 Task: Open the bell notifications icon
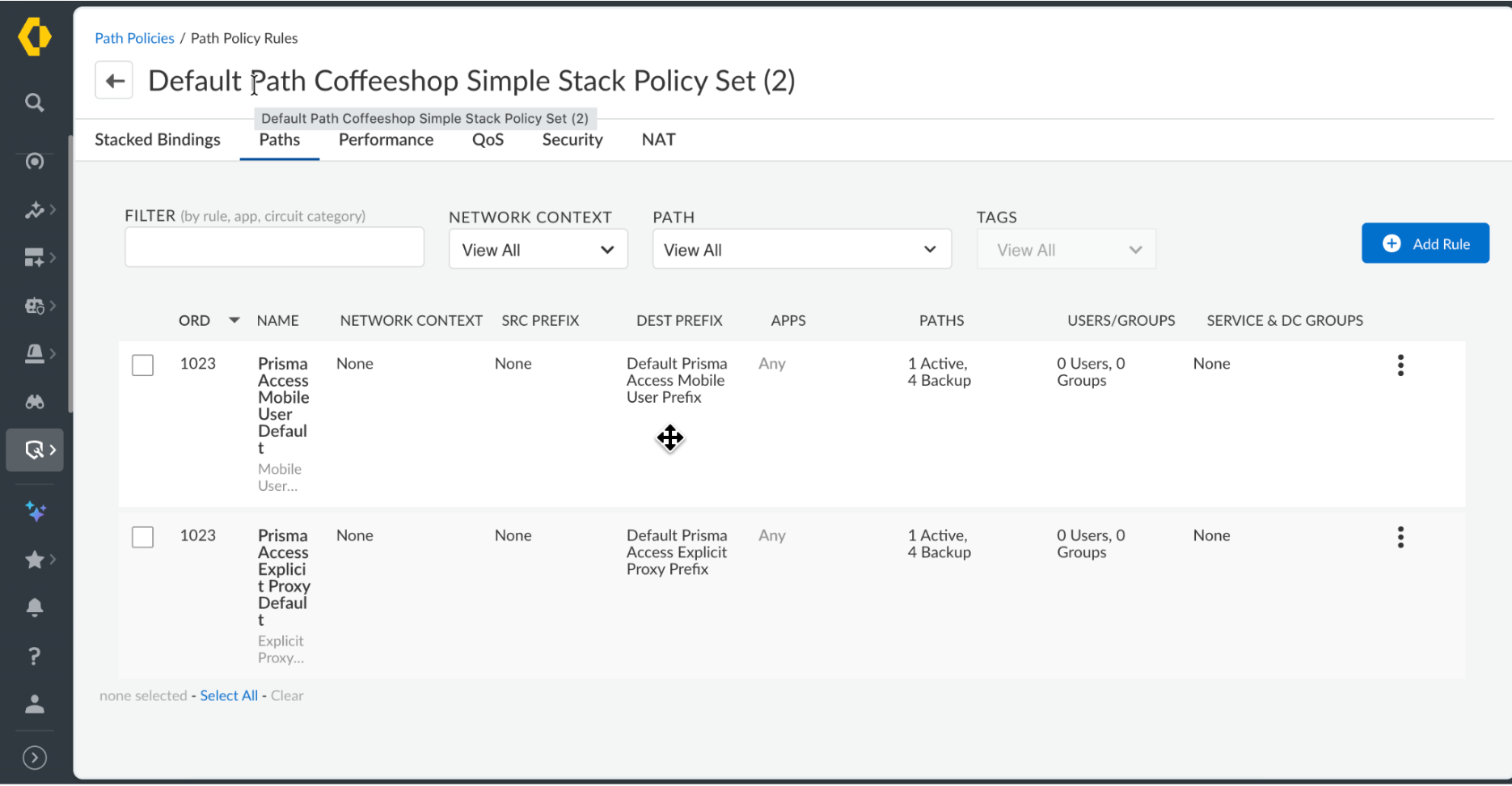(x=34, y=607)
